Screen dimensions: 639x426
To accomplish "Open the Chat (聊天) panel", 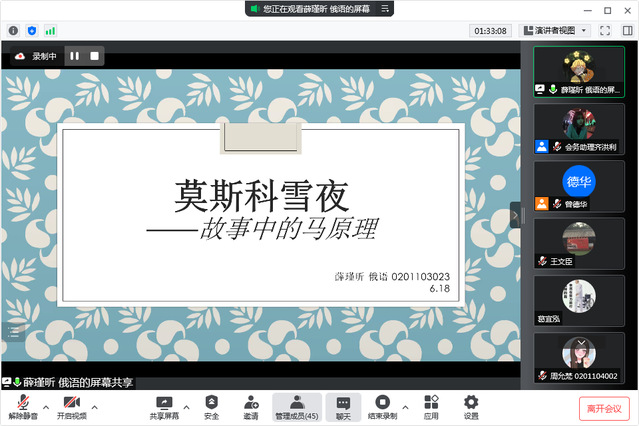I will point(343,406).
